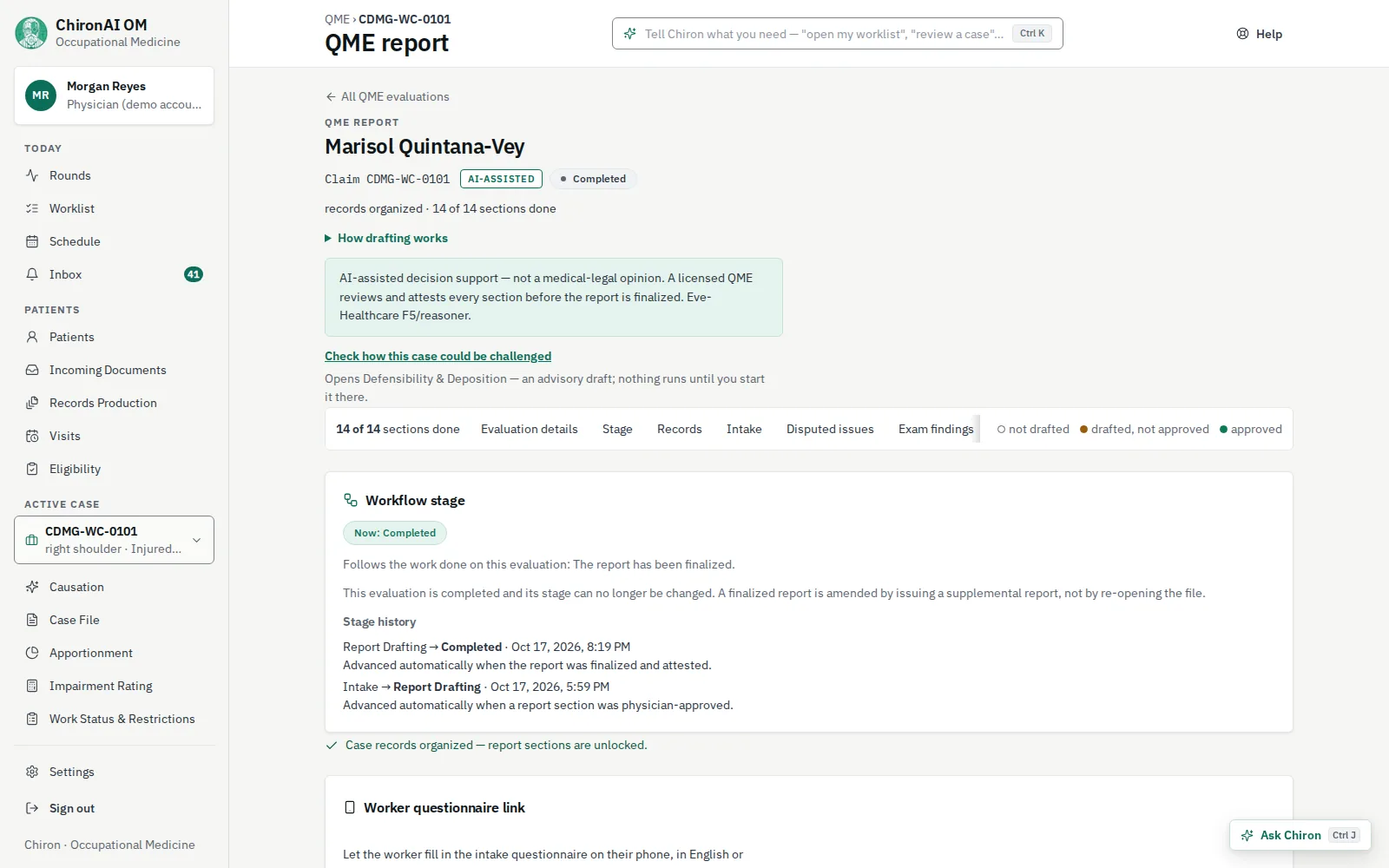Jump to the Stage section tab
Viewport: 1389px width, 868px height.
point(617,429)
